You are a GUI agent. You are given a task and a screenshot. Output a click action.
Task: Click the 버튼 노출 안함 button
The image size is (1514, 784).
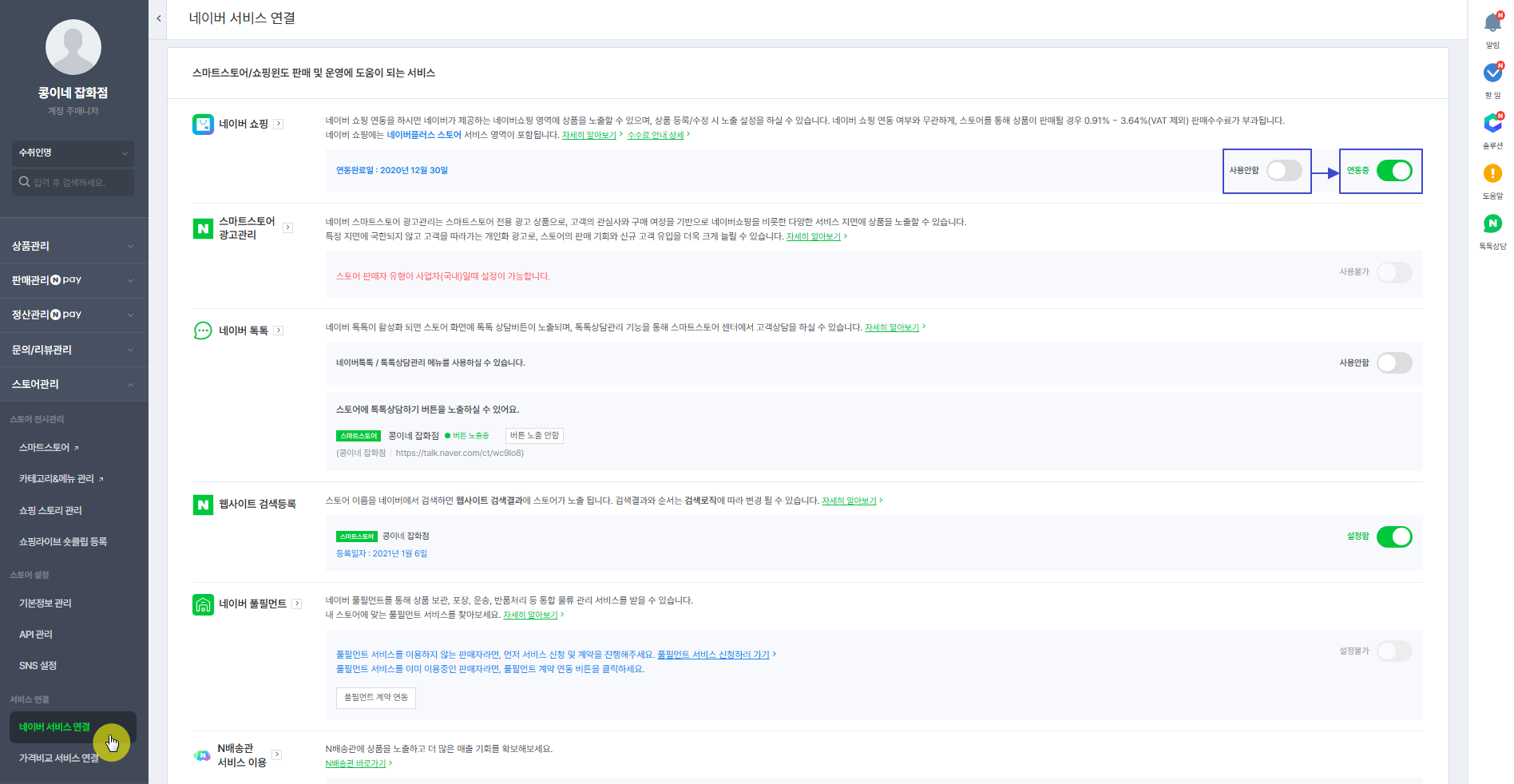534,435
